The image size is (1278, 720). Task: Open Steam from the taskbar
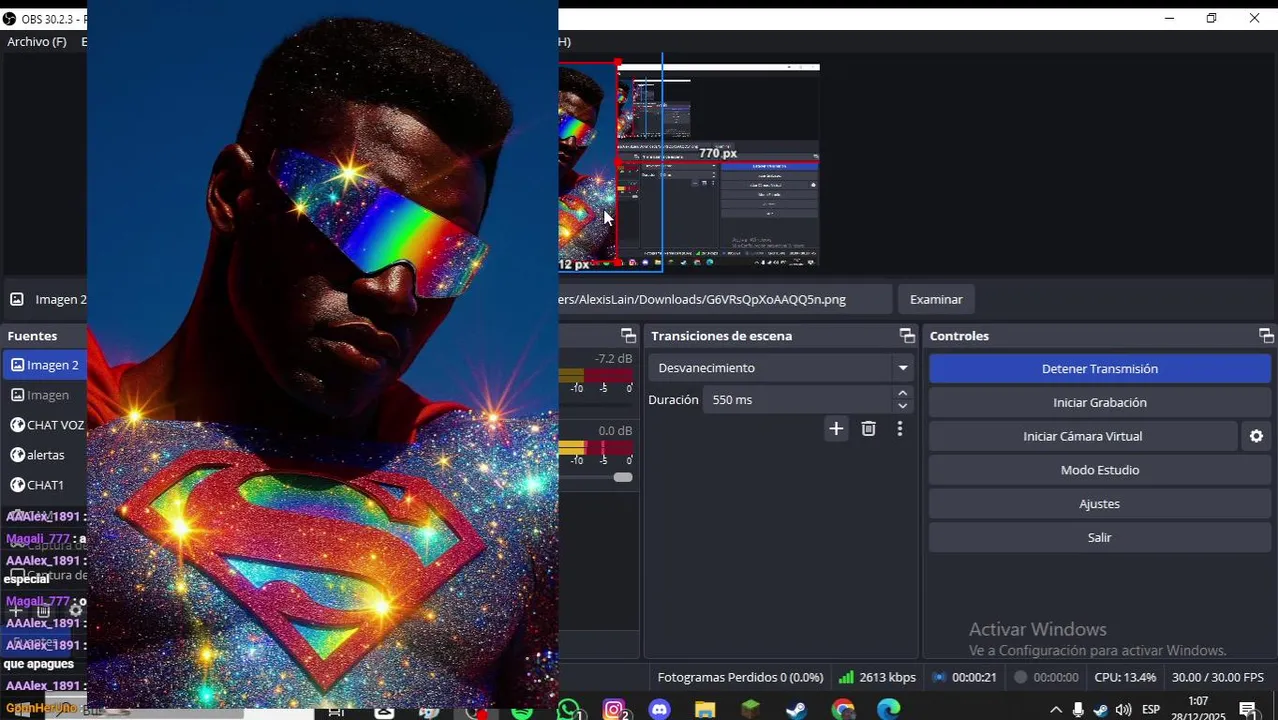tap(797, 710)
